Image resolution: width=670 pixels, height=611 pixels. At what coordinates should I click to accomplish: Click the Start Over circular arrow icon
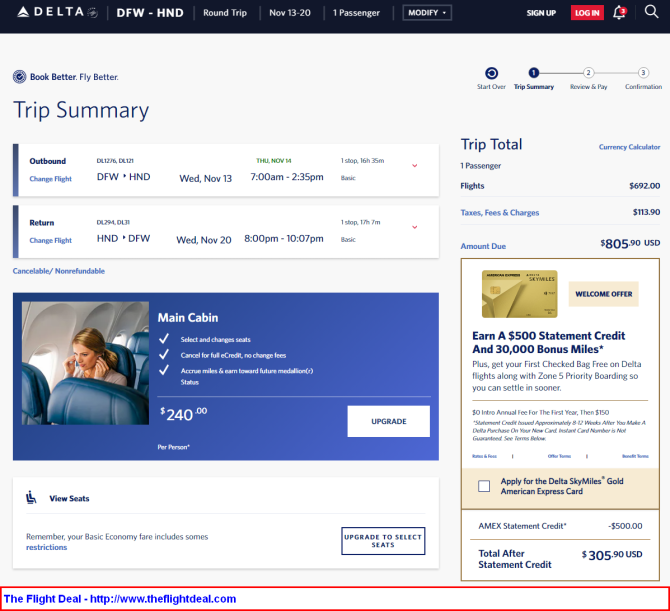(x=491, y=73)
